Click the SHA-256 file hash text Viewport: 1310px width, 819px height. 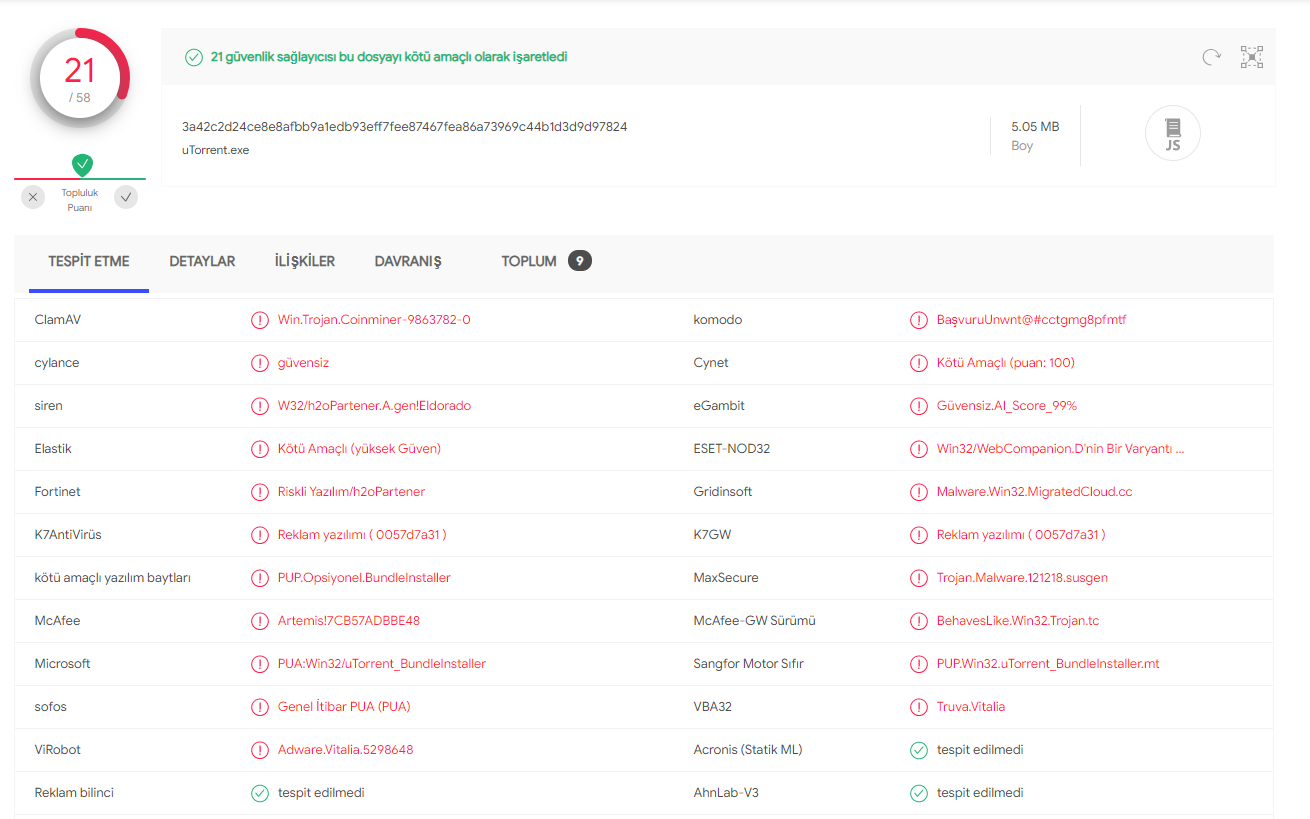[404, 127]
